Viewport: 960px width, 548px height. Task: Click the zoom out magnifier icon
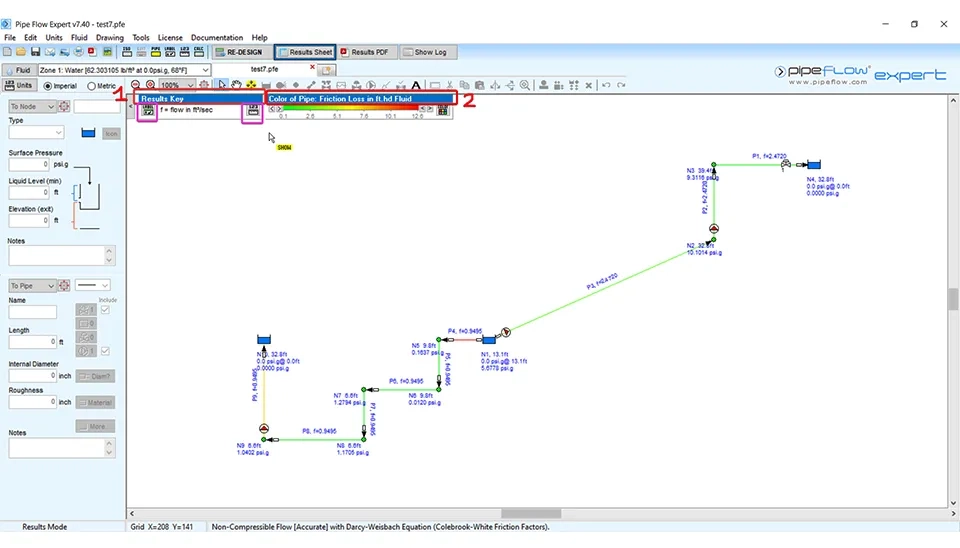click(x=137, y=86)
